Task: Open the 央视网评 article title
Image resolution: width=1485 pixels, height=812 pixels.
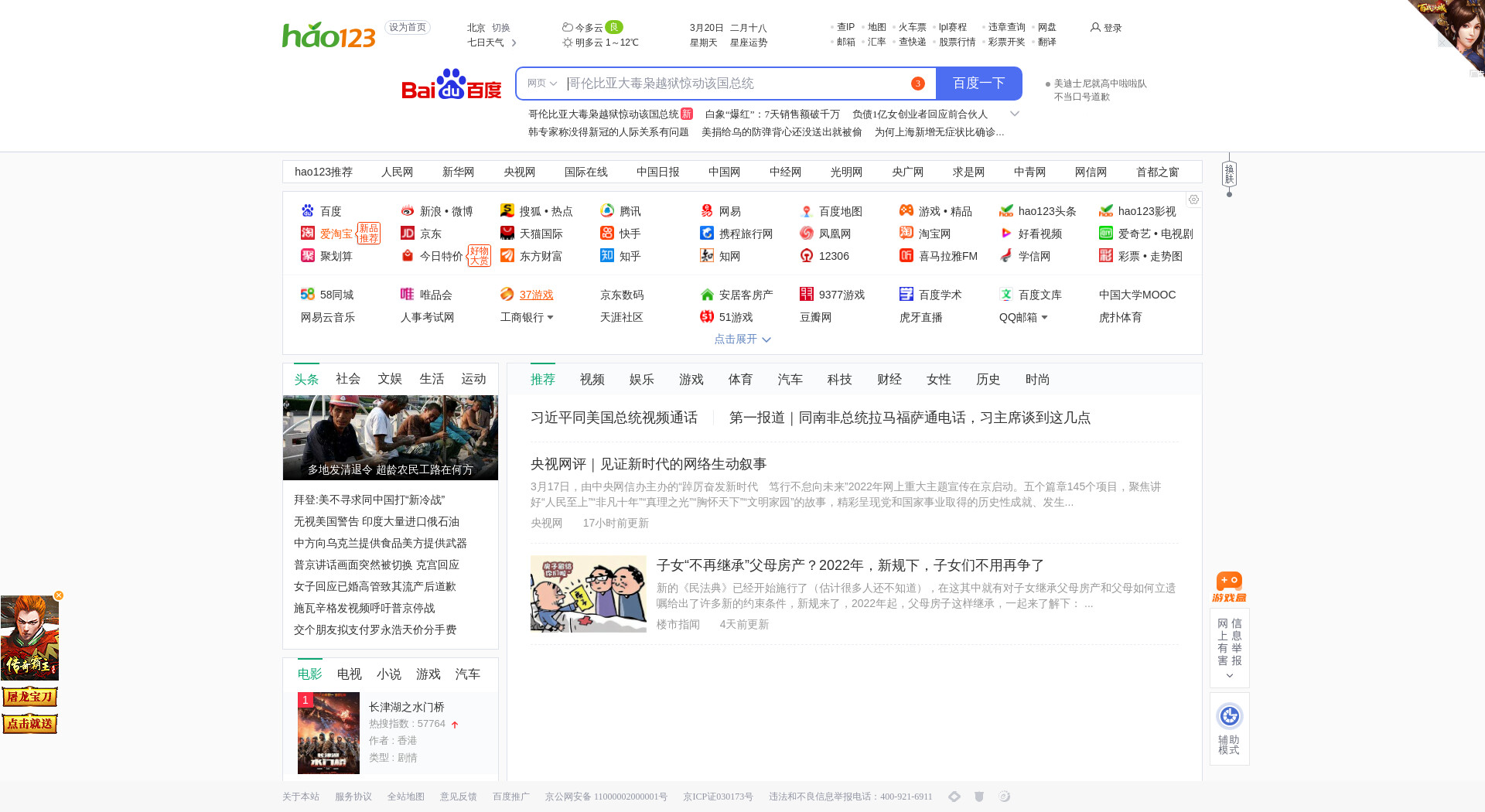Action: [648, 464]
